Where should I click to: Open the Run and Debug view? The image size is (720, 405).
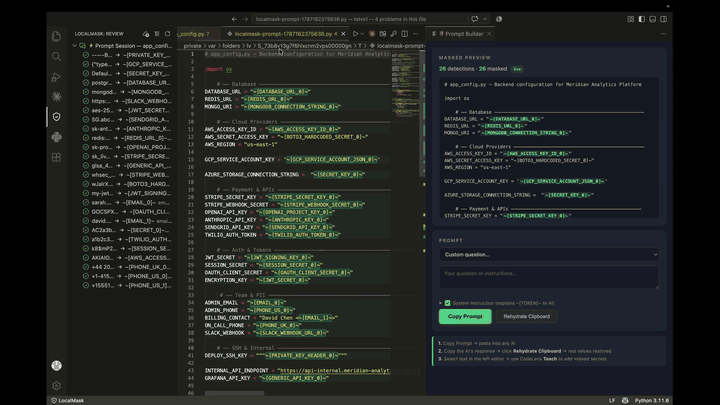tap(56, 77)
